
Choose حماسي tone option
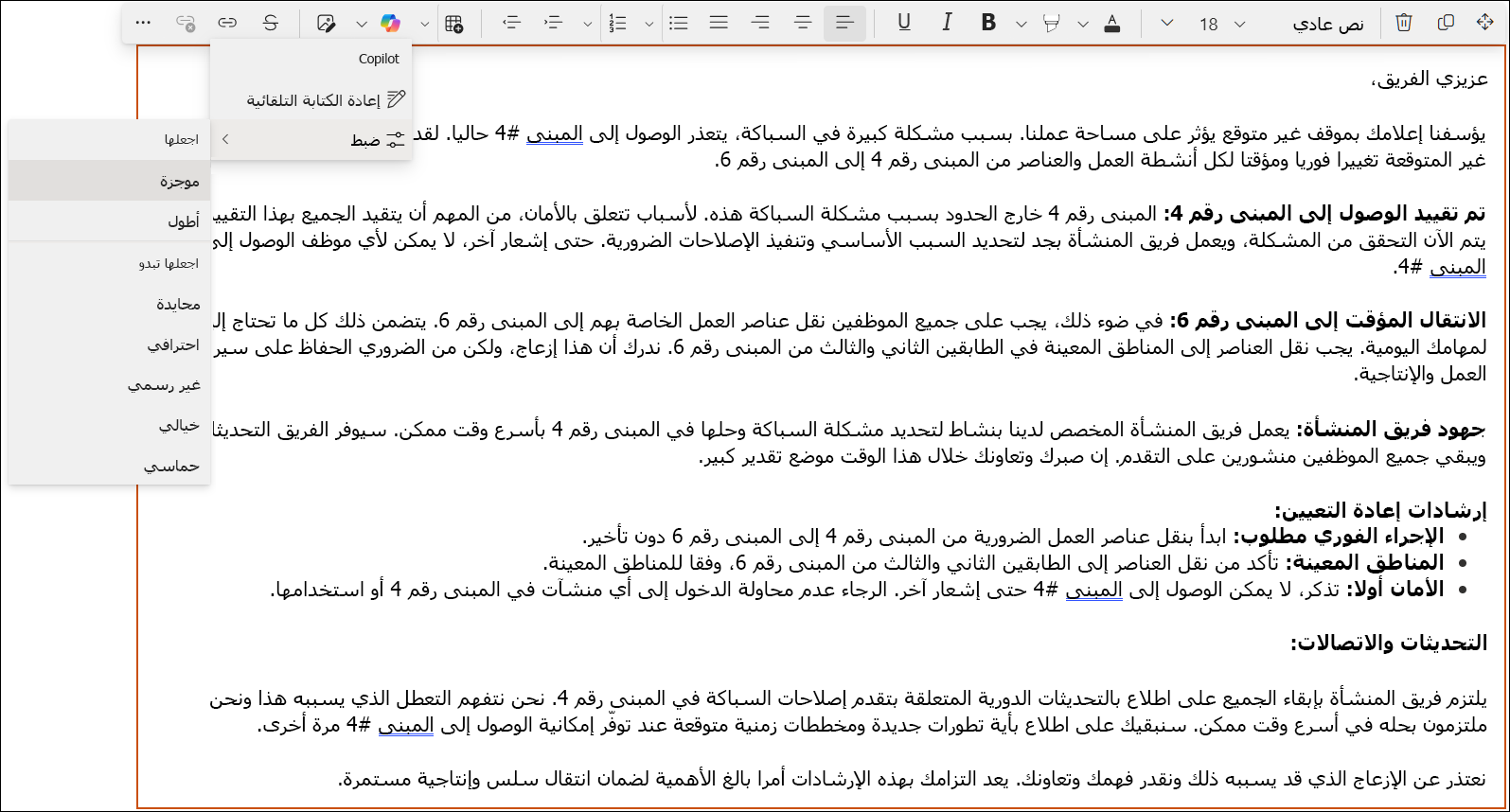tap(109, 466)
